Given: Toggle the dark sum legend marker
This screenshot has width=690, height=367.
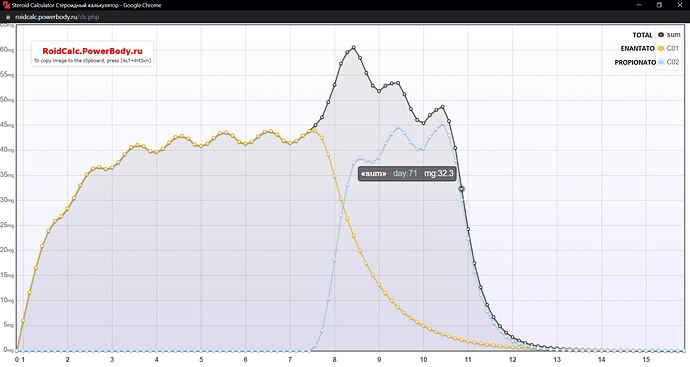Looking at the screenshot, I should [661, 34].
